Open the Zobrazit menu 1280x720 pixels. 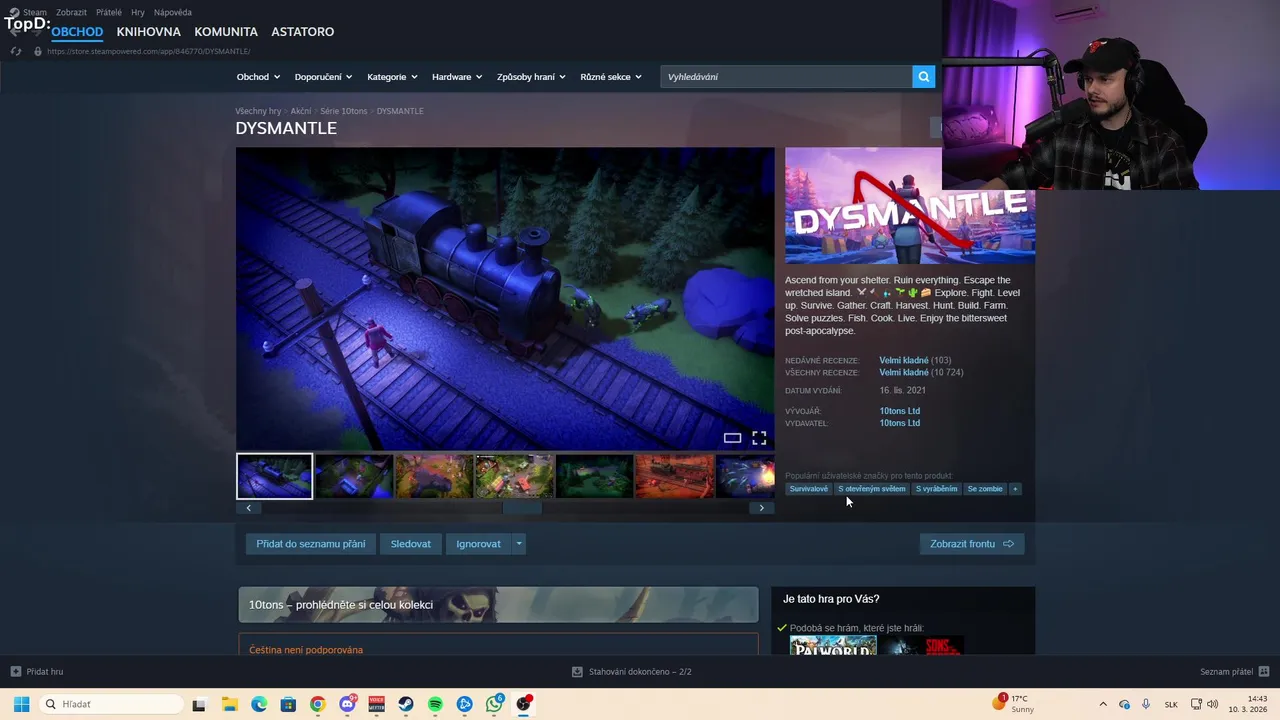tap(71, 13)
